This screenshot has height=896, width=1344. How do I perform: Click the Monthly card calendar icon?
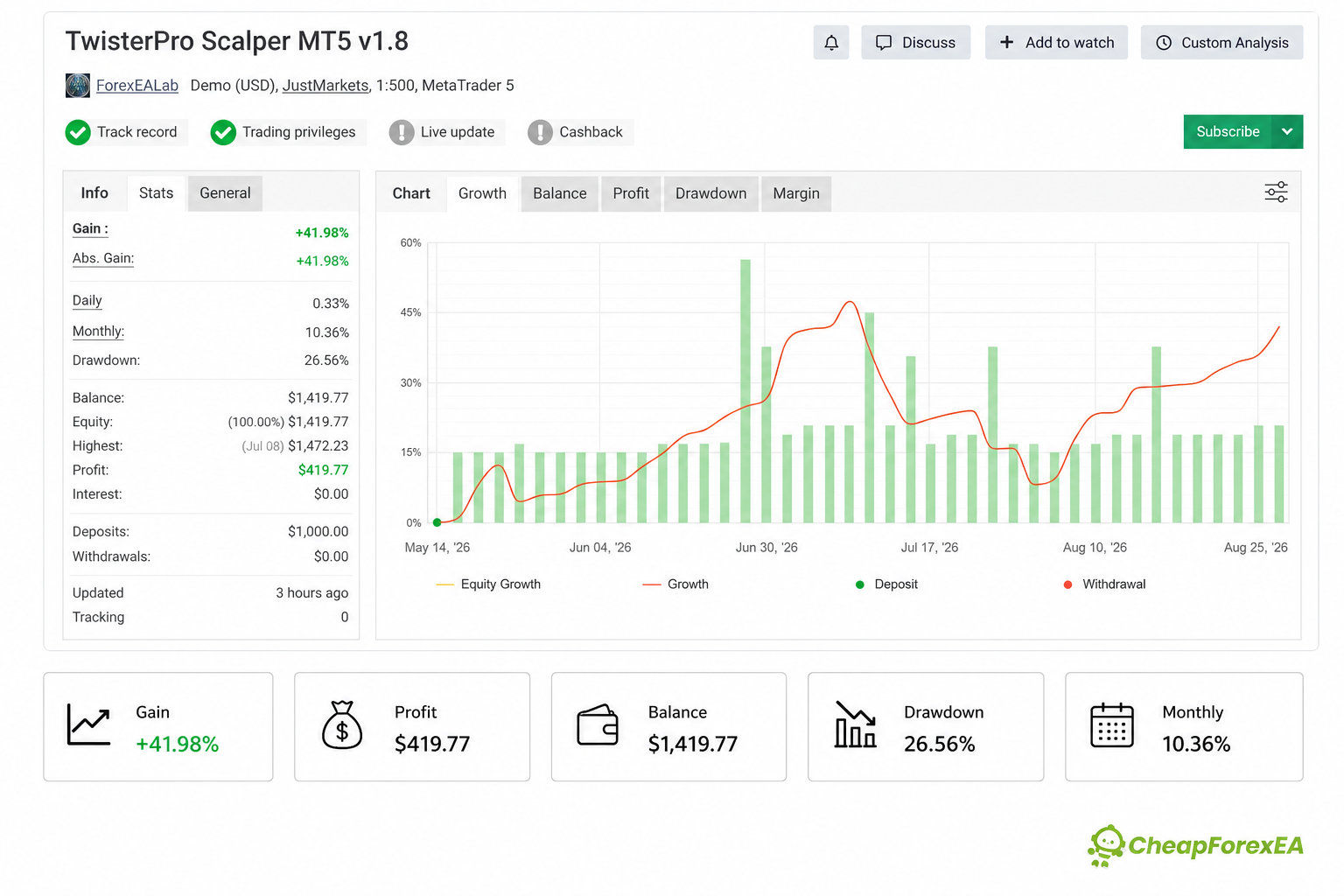(1112, 725)
